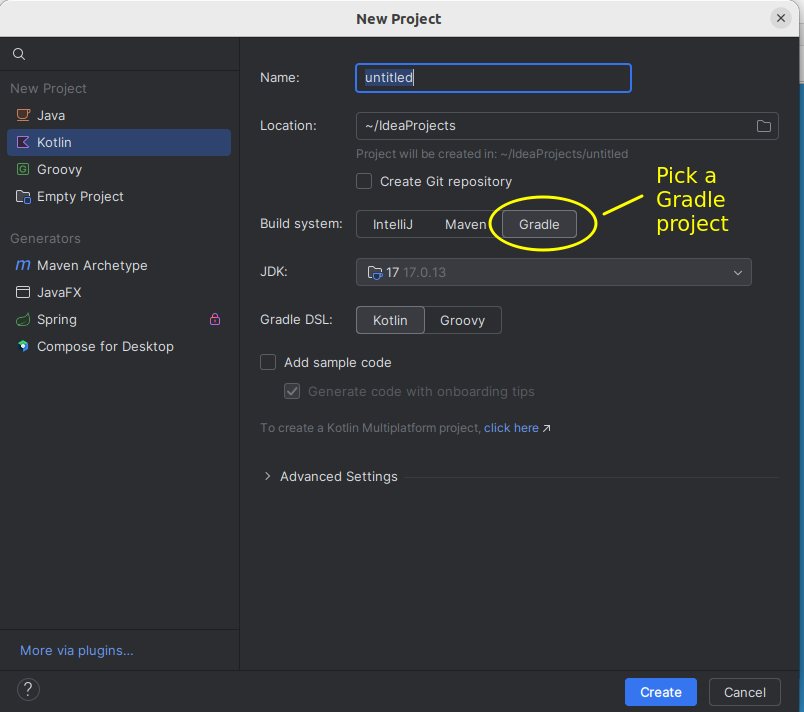Choose IntelliJ build system
This screenshot has height=712, width=804.
click(x=393, y=225)
